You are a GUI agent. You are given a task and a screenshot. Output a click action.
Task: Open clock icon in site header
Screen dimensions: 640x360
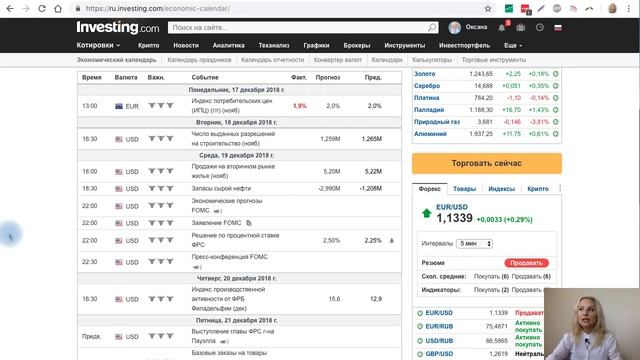point(540,27)
